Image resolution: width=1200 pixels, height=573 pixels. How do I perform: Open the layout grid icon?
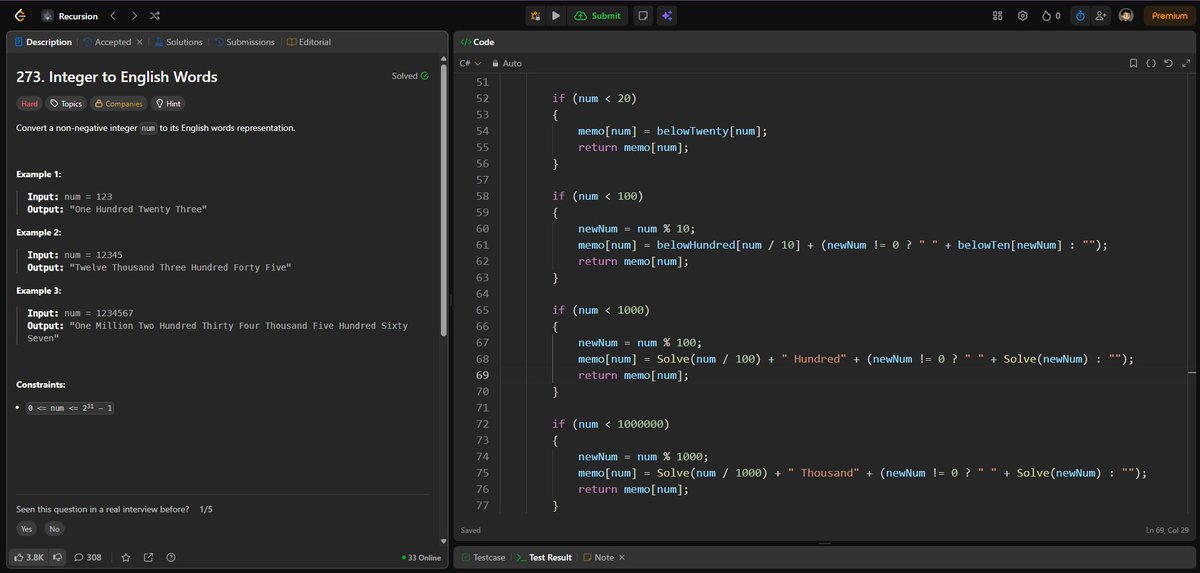click(x=997, y=16)
